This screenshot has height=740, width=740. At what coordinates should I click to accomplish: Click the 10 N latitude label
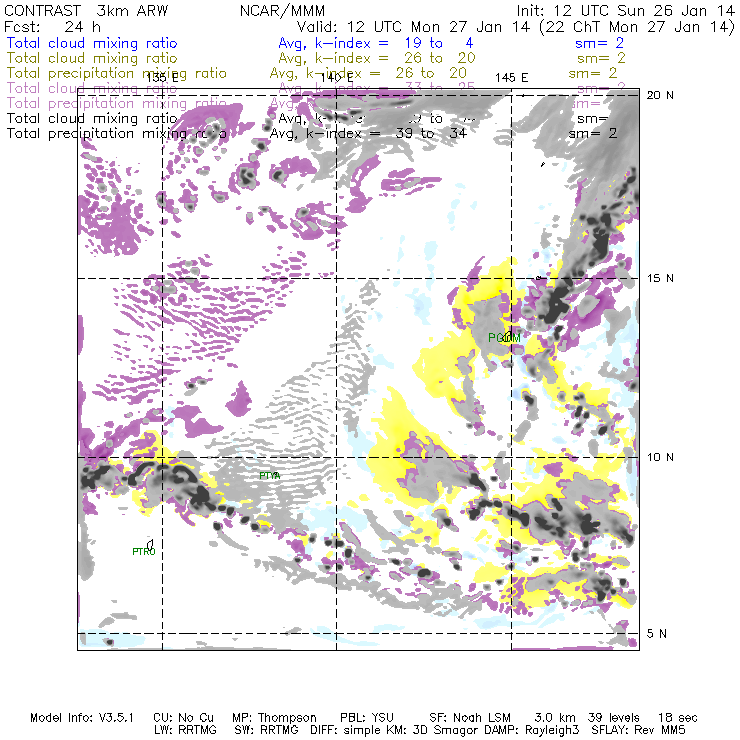pyautogui.click(x=660, y=457)
